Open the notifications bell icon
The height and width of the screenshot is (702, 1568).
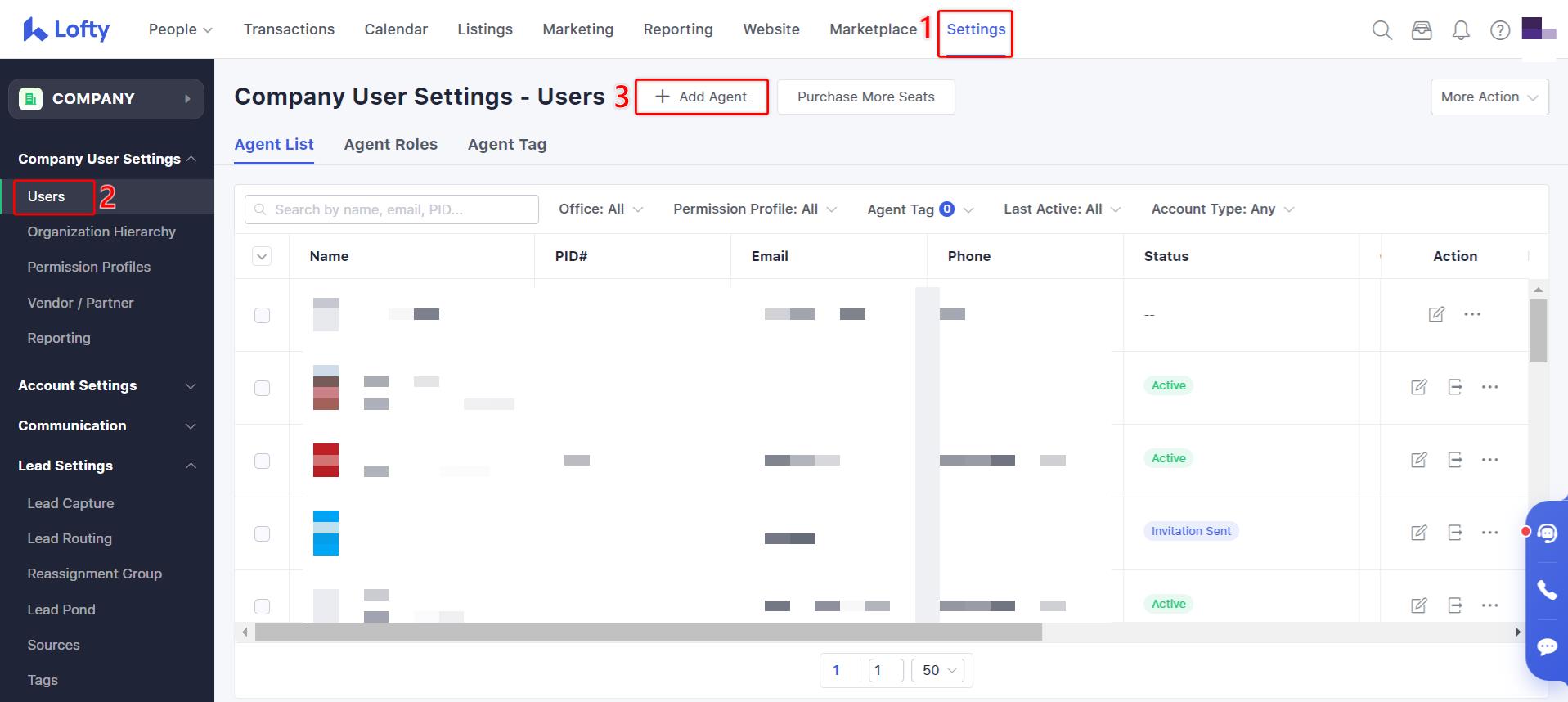(1461, 30)
